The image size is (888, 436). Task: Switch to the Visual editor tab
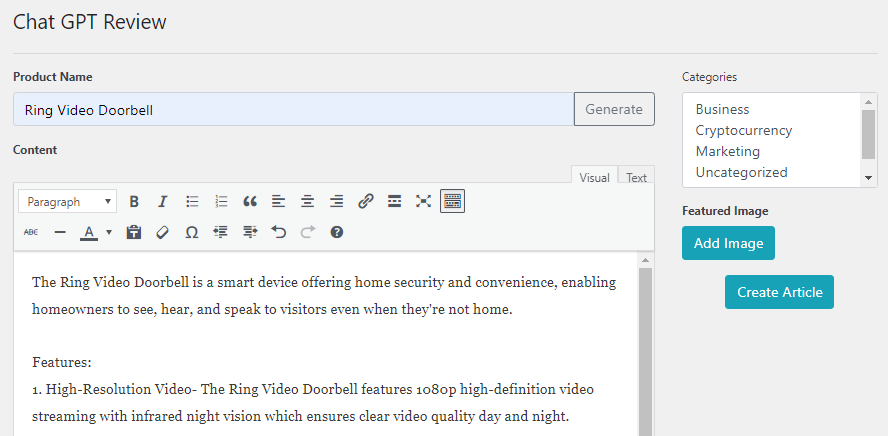tap(594, 178)
